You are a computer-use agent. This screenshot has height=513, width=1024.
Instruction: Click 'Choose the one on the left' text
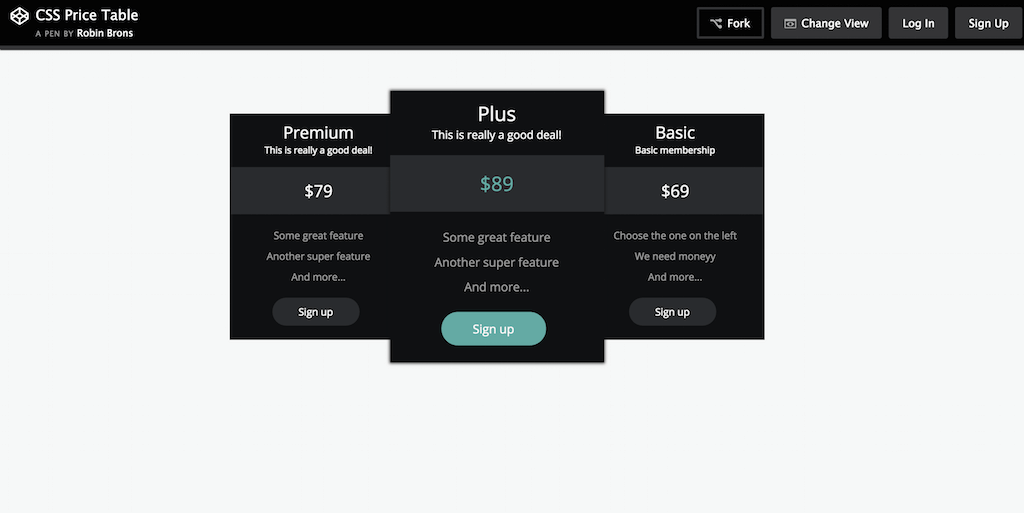click(675, 236)
